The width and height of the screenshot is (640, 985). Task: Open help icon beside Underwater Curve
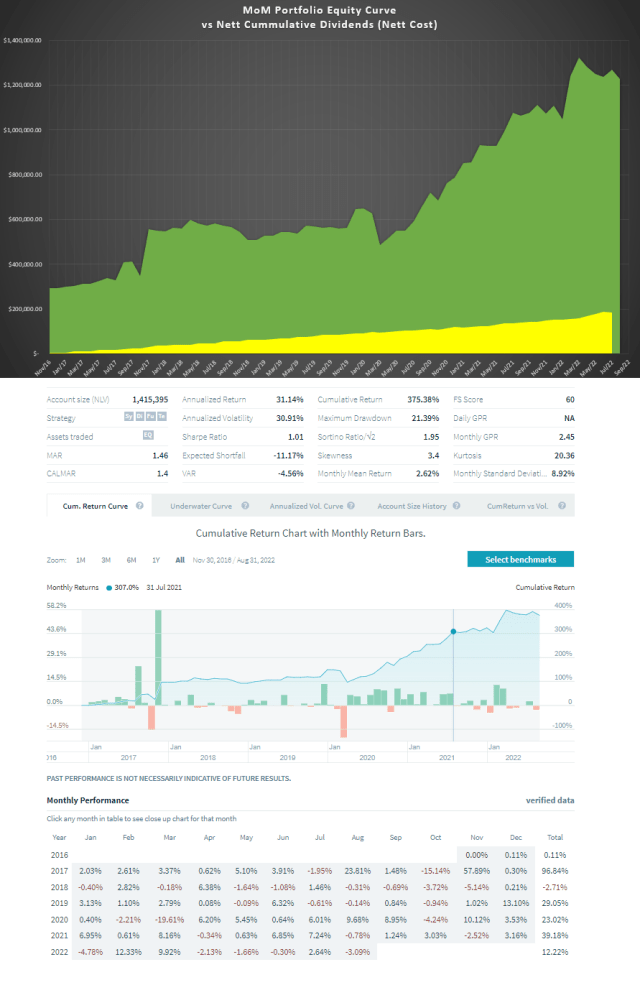click(245, 506)
